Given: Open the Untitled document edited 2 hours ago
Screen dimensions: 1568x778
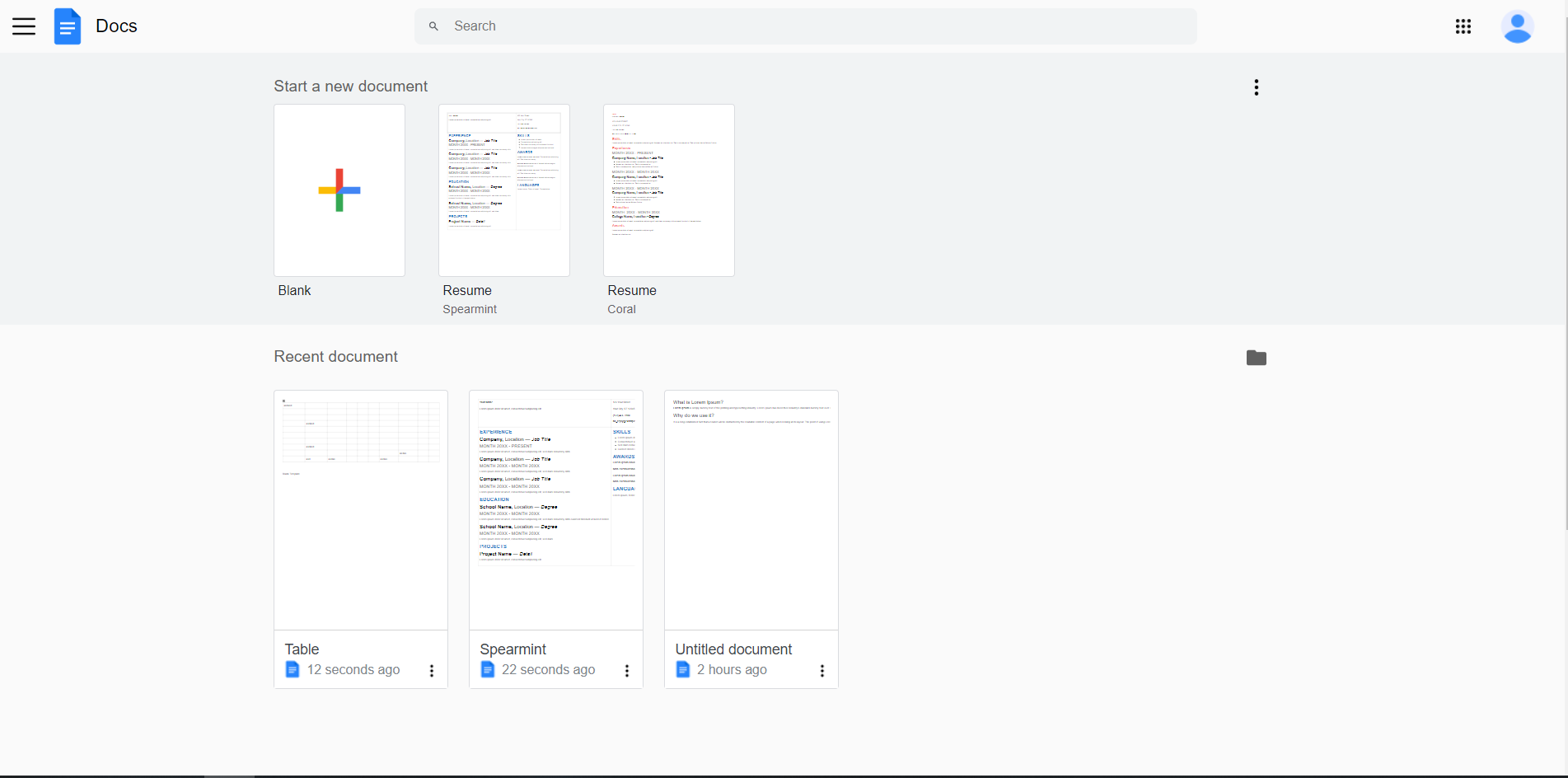Looking at the screenshot, I should 750,510.
